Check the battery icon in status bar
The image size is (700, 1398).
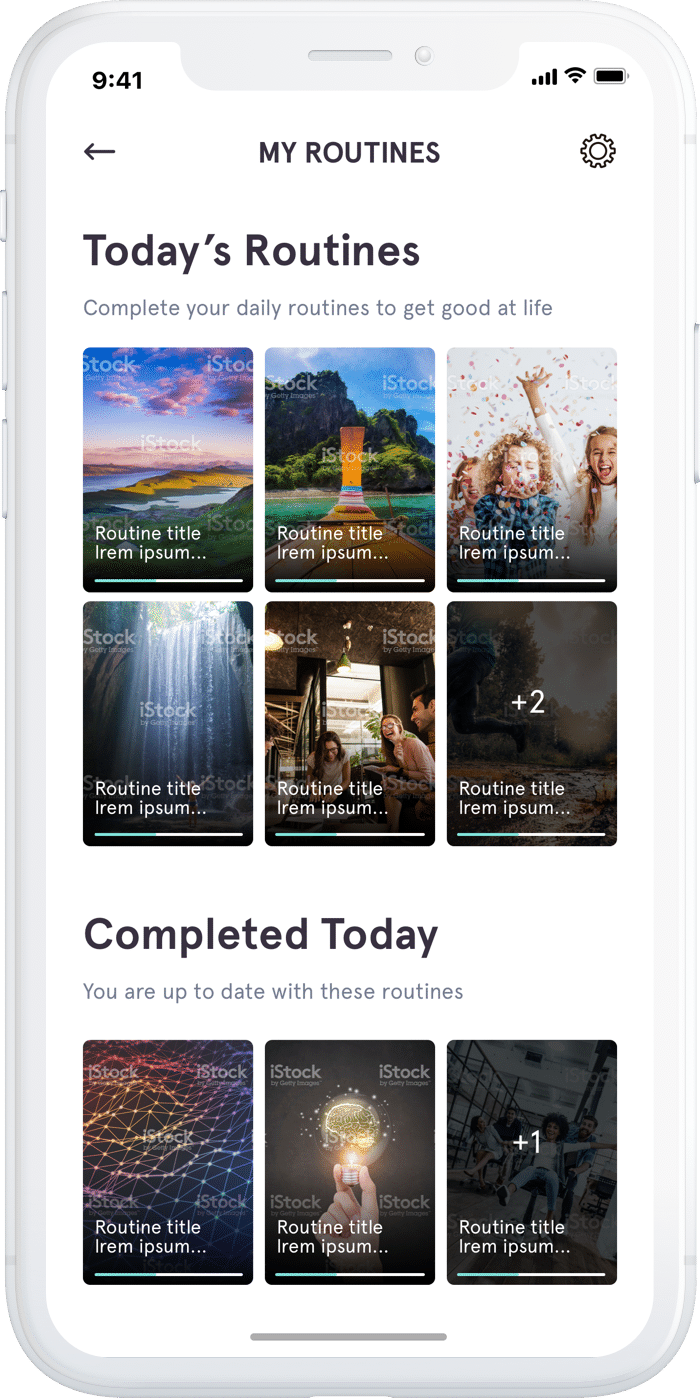[x=609, y=77]
